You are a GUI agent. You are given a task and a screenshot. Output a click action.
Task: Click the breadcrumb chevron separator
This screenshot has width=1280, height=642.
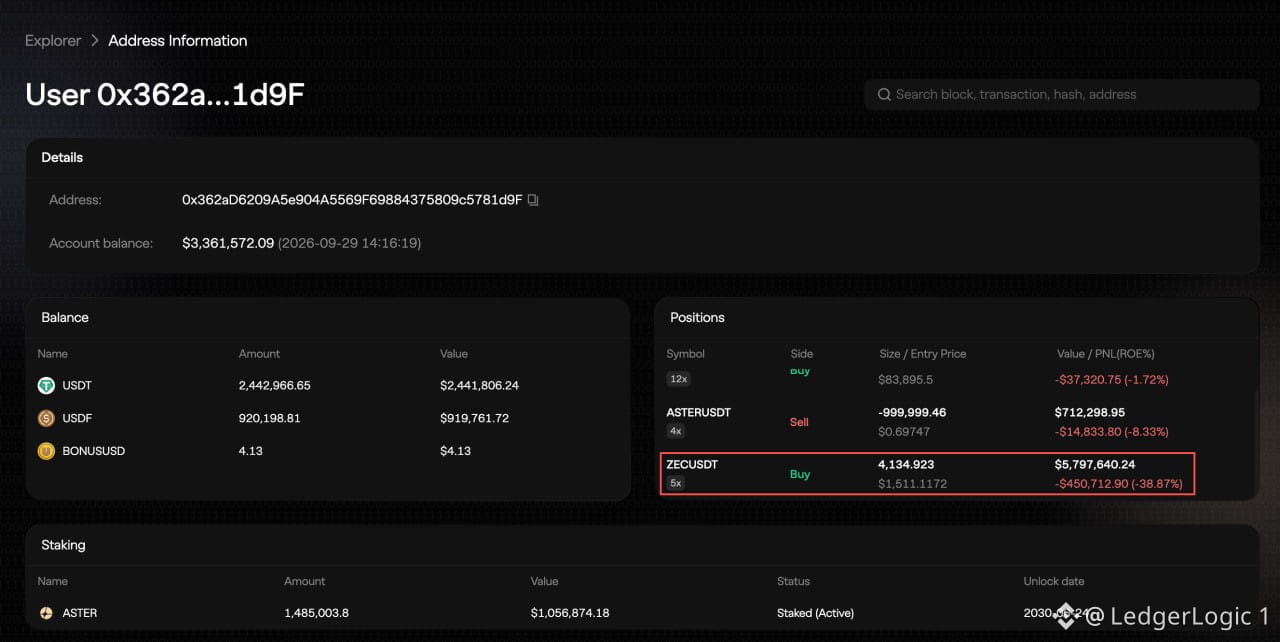click(95, 41)
